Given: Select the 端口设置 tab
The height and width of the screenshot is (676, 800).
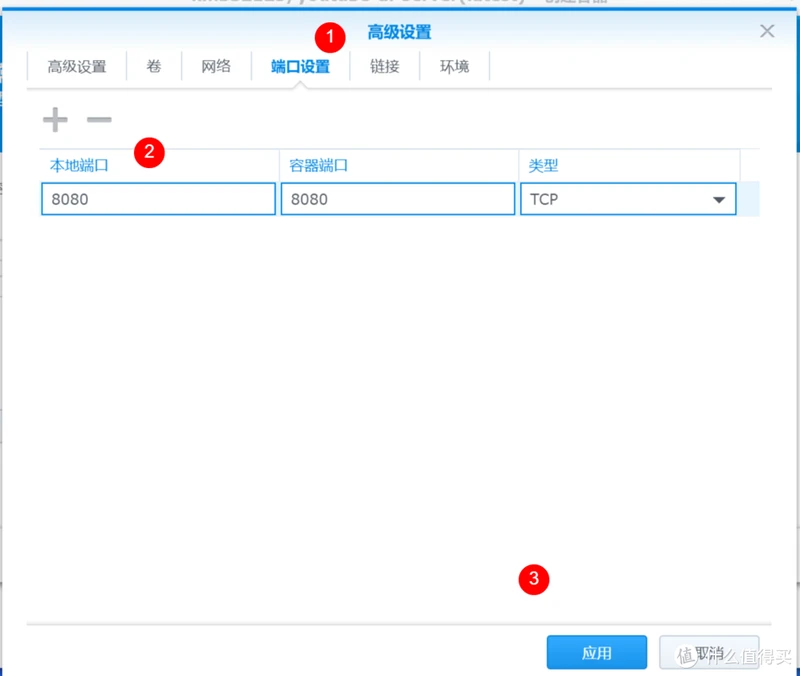Looking at the screenshot, I should pos(300,66).
